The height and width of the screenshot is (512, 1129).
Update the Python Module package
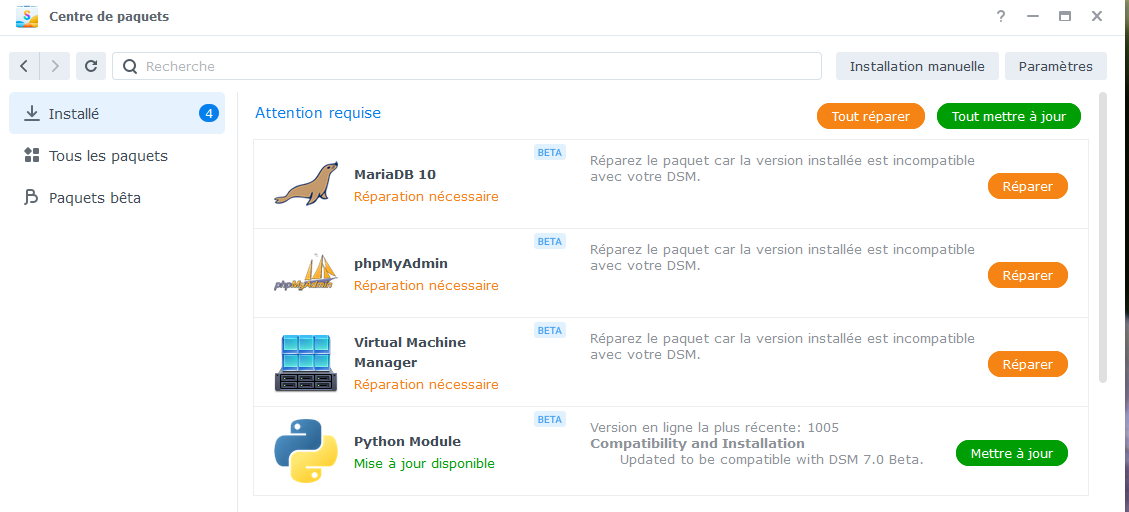[x=1011, y=453]
